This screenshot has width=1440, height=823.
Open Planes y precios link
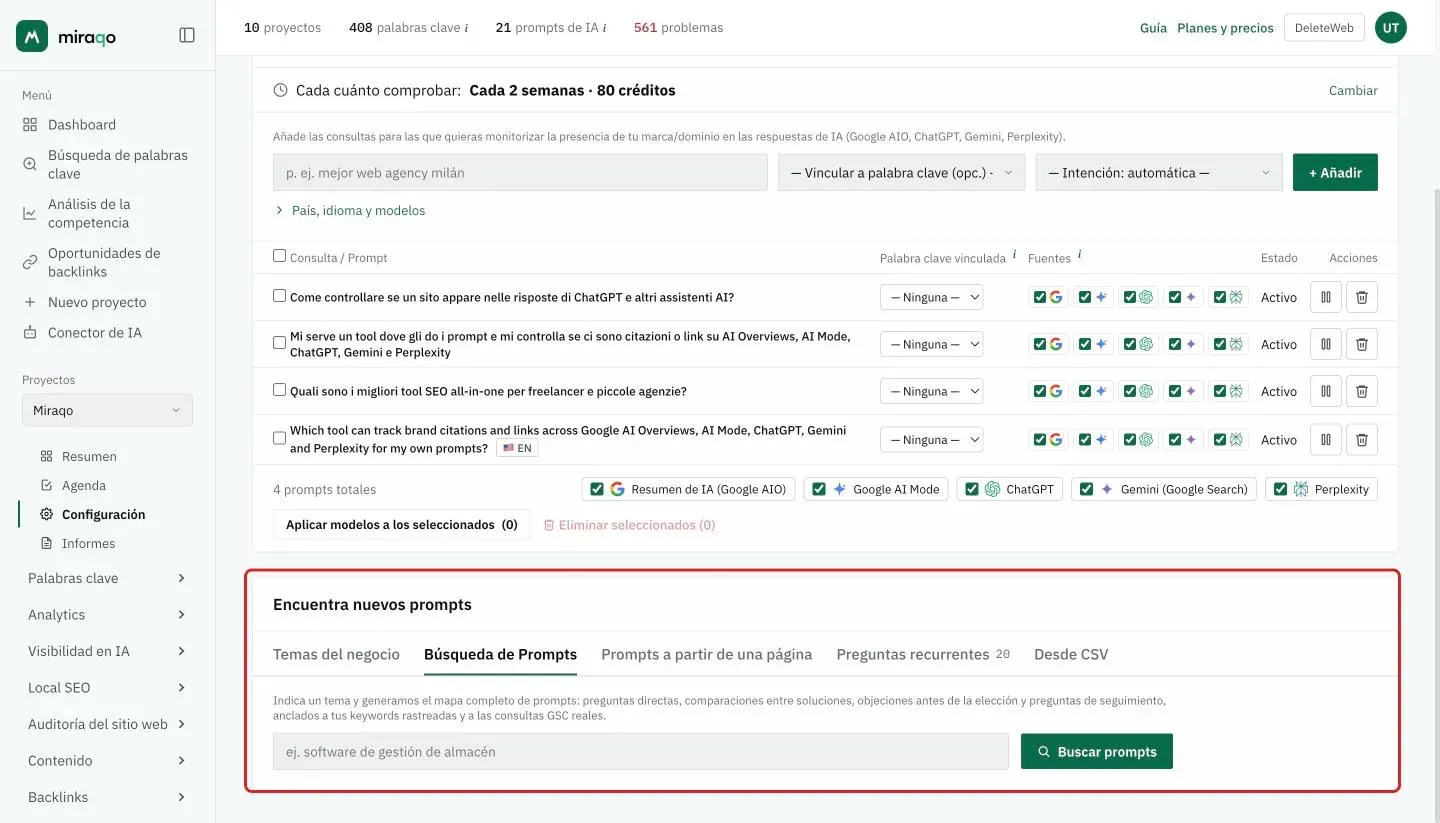click(x=1225, y=28)
